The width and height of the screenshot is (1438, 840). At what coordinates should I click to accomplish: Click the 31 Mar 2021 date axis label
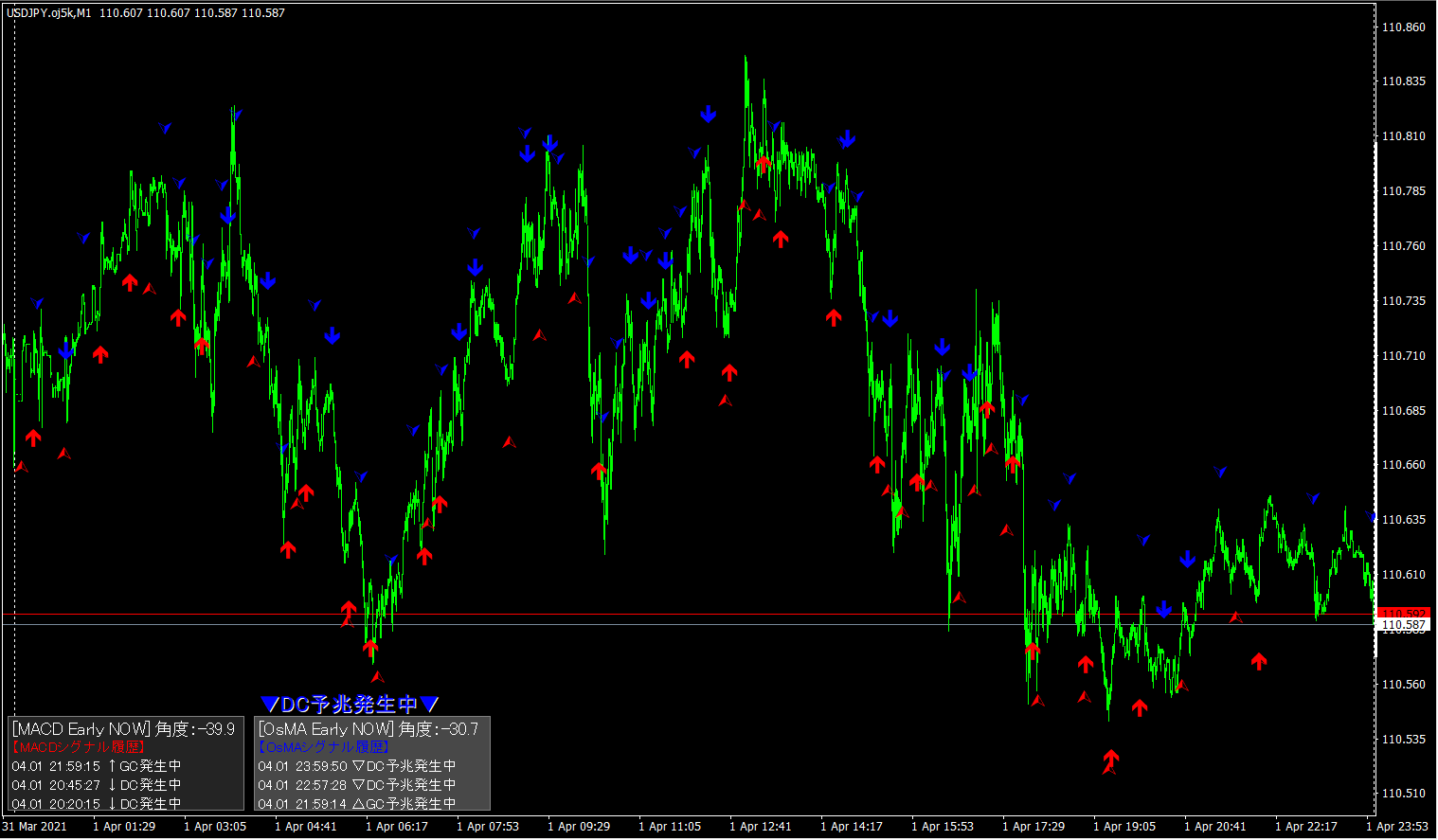coord(35,827)
